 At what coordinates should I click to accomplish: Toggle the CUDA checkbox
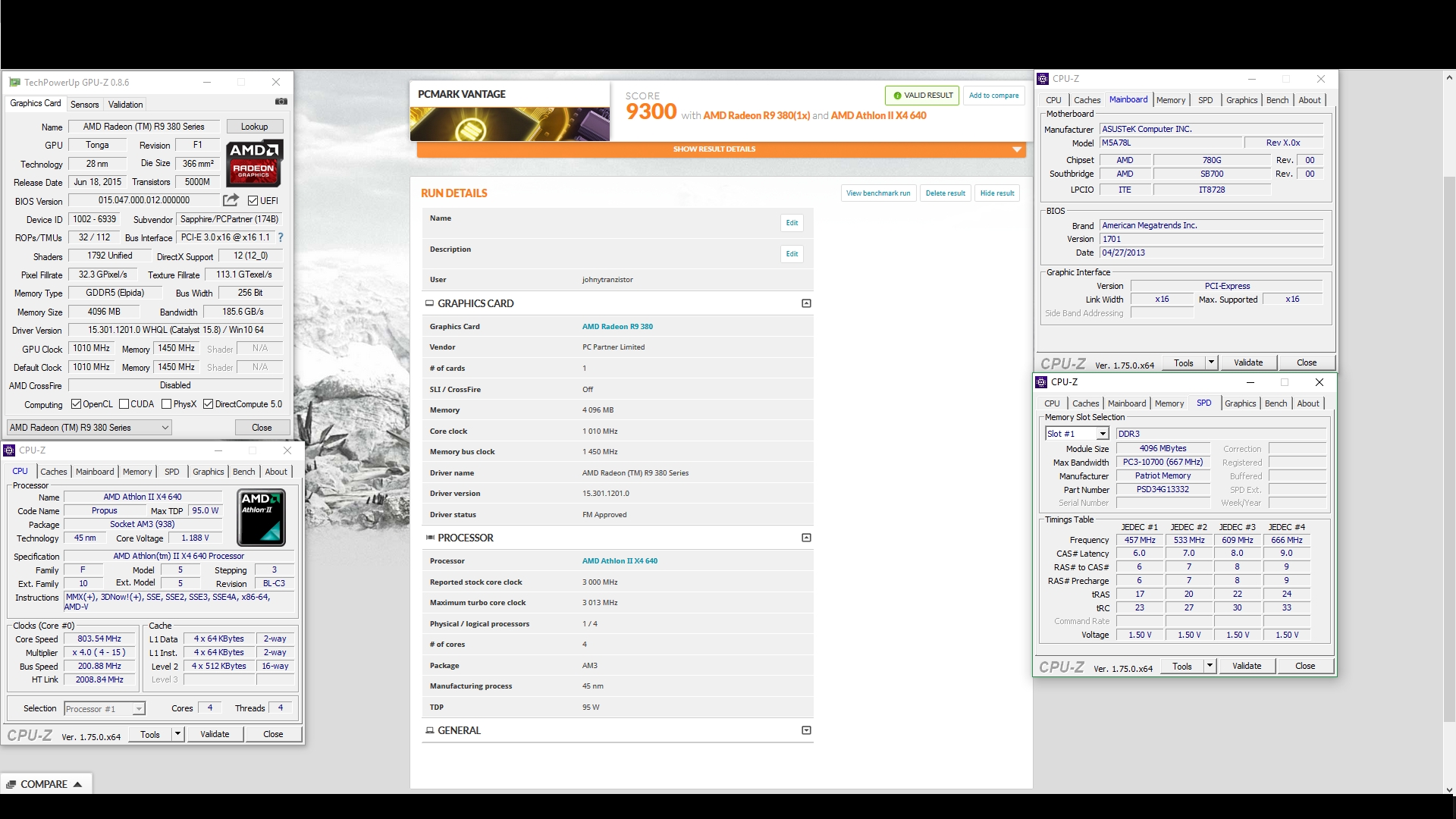(x=124, y=404)
